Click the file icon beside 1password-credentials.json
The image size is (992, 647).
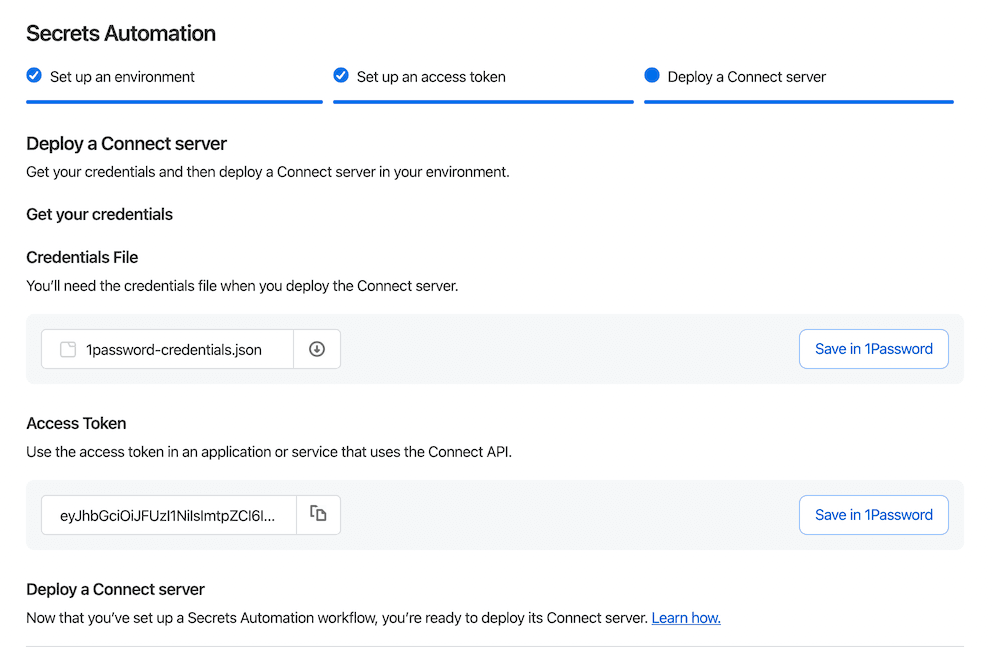pos(68,349)
